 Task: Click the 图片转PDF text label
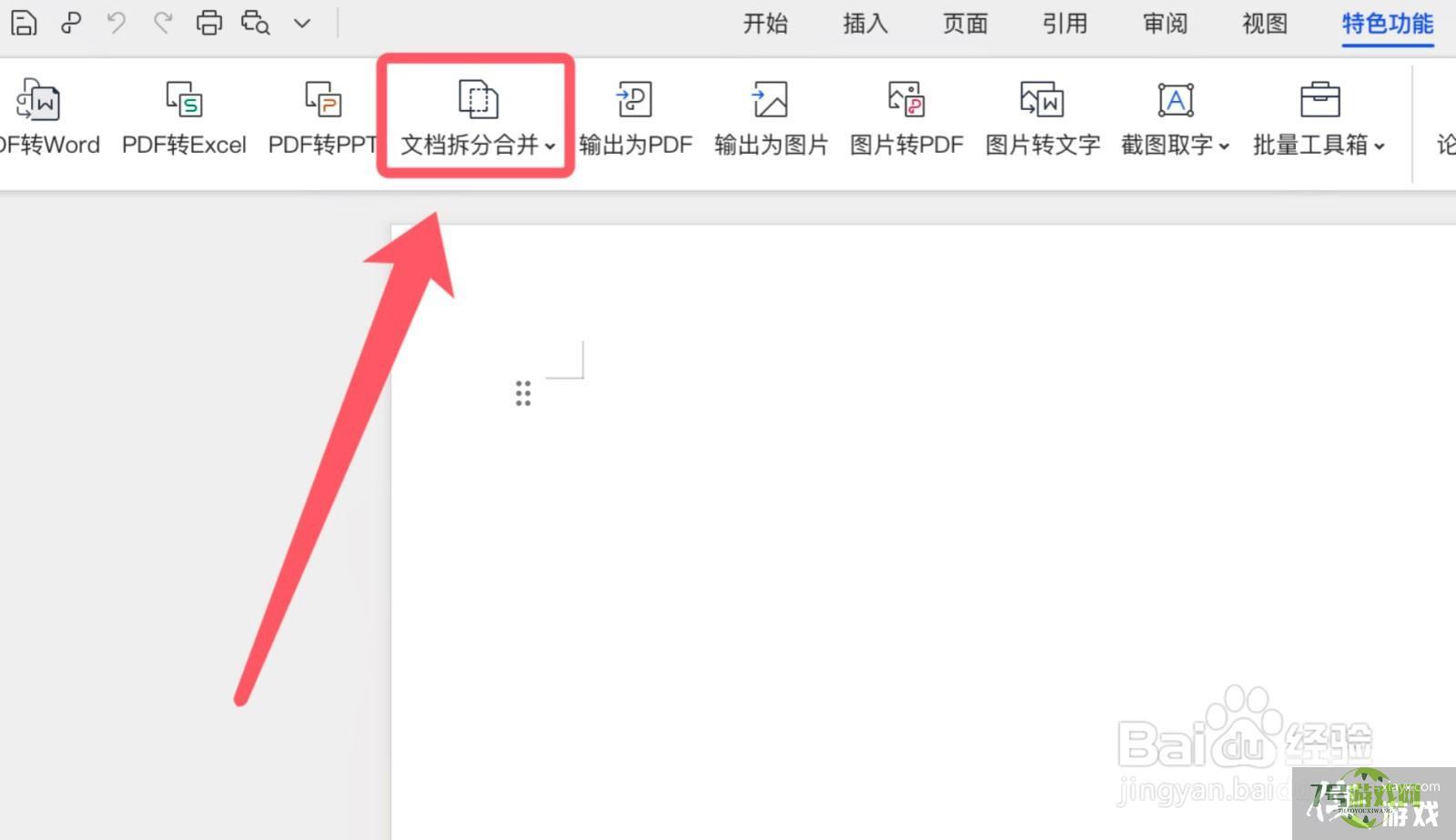pos(906,145)
